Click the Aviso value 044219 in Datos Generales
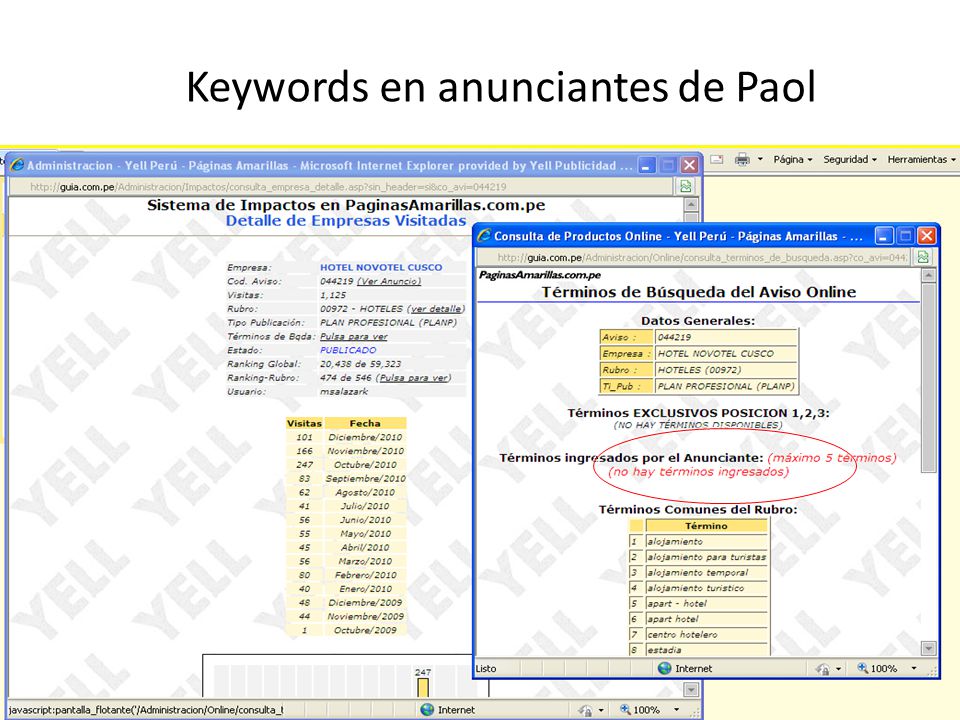Viewport: 960px width, 720px height. click(x=727, y=337)
